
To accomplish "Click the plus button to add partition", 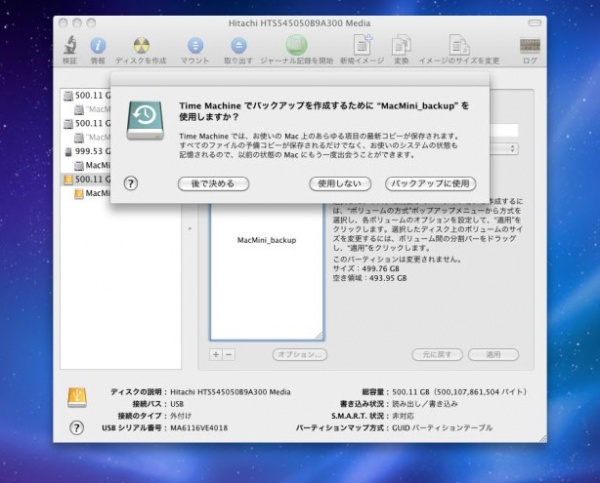I will tap(216, 354).
